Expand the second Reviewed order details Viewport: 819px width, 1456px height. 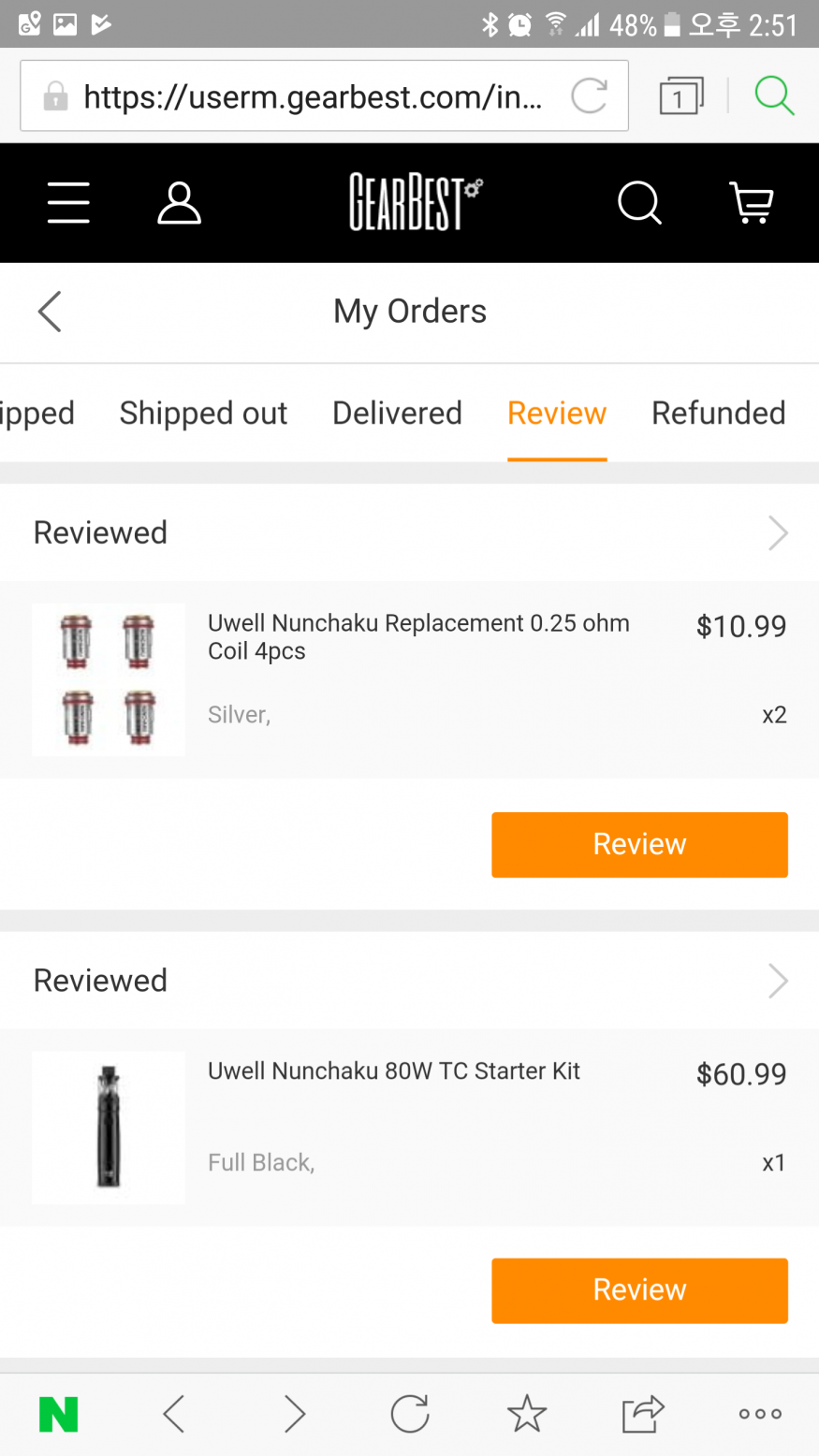click(x=778, y=981)
